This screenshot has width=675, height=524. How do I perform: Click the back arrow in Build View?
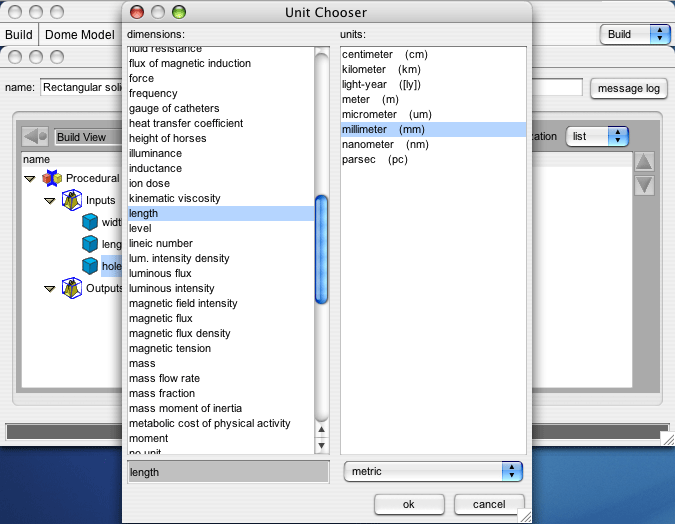tap(35, 137)
